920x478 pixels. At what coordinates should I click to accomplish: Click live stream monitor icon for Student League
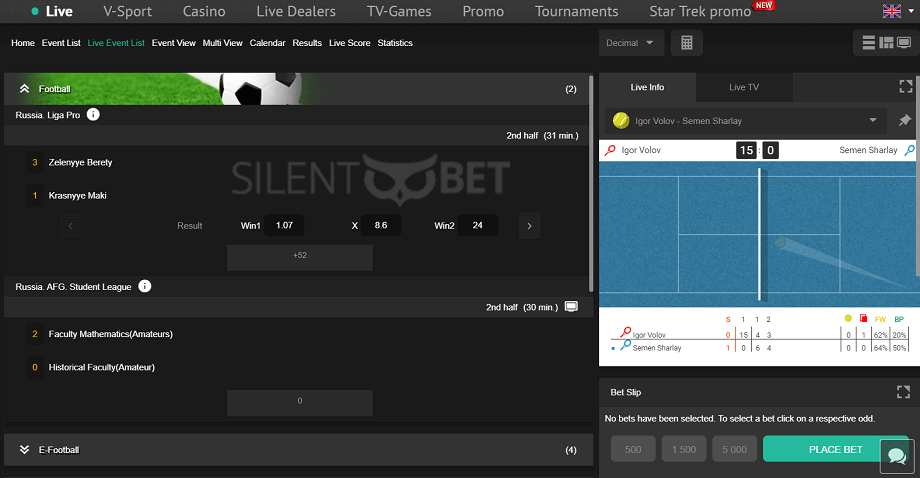(571, 307)
